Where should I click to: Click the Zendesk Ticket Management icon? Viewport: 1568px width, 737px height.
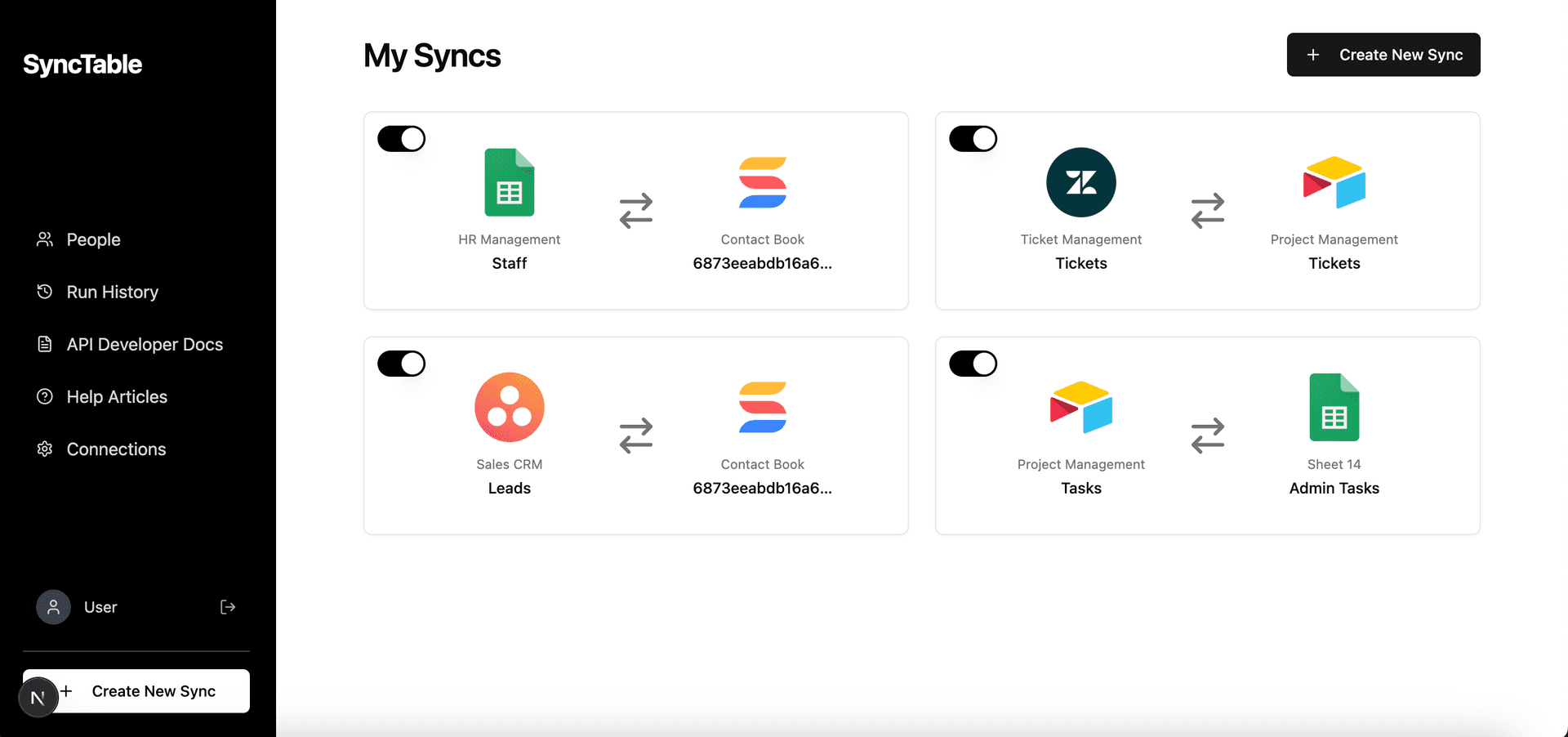pos(1080,182)
